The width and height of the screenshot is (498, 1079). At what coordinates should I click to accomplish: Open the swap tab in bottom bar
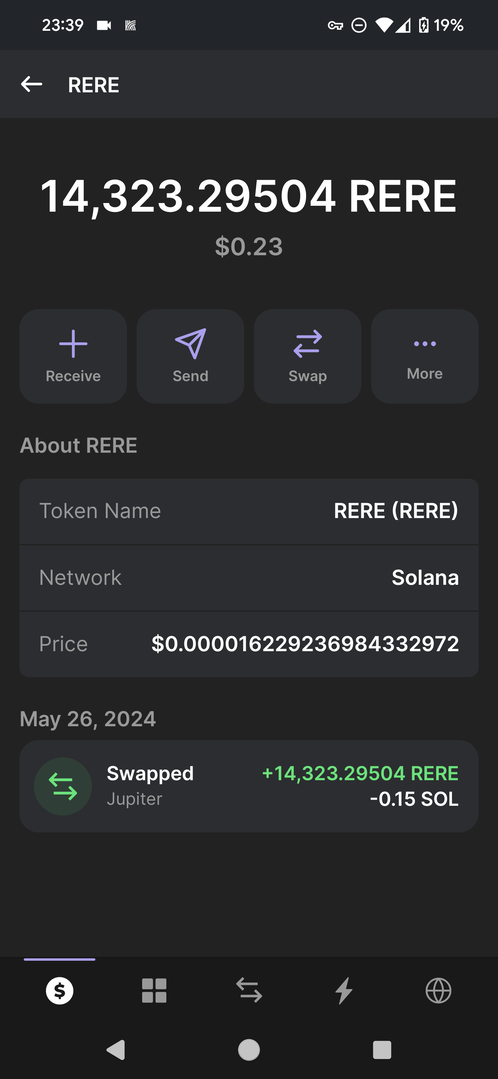[249, 991]
